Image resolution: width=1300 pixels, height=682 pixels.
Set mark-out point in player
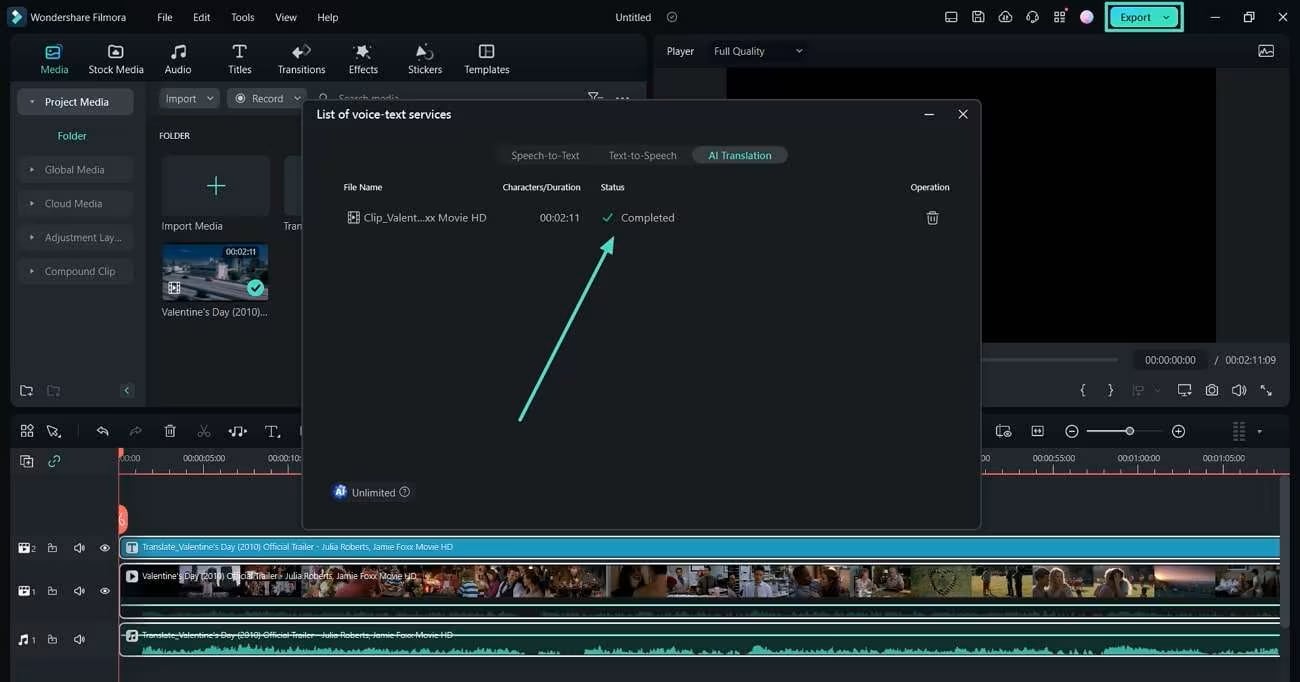(1110, 390)
